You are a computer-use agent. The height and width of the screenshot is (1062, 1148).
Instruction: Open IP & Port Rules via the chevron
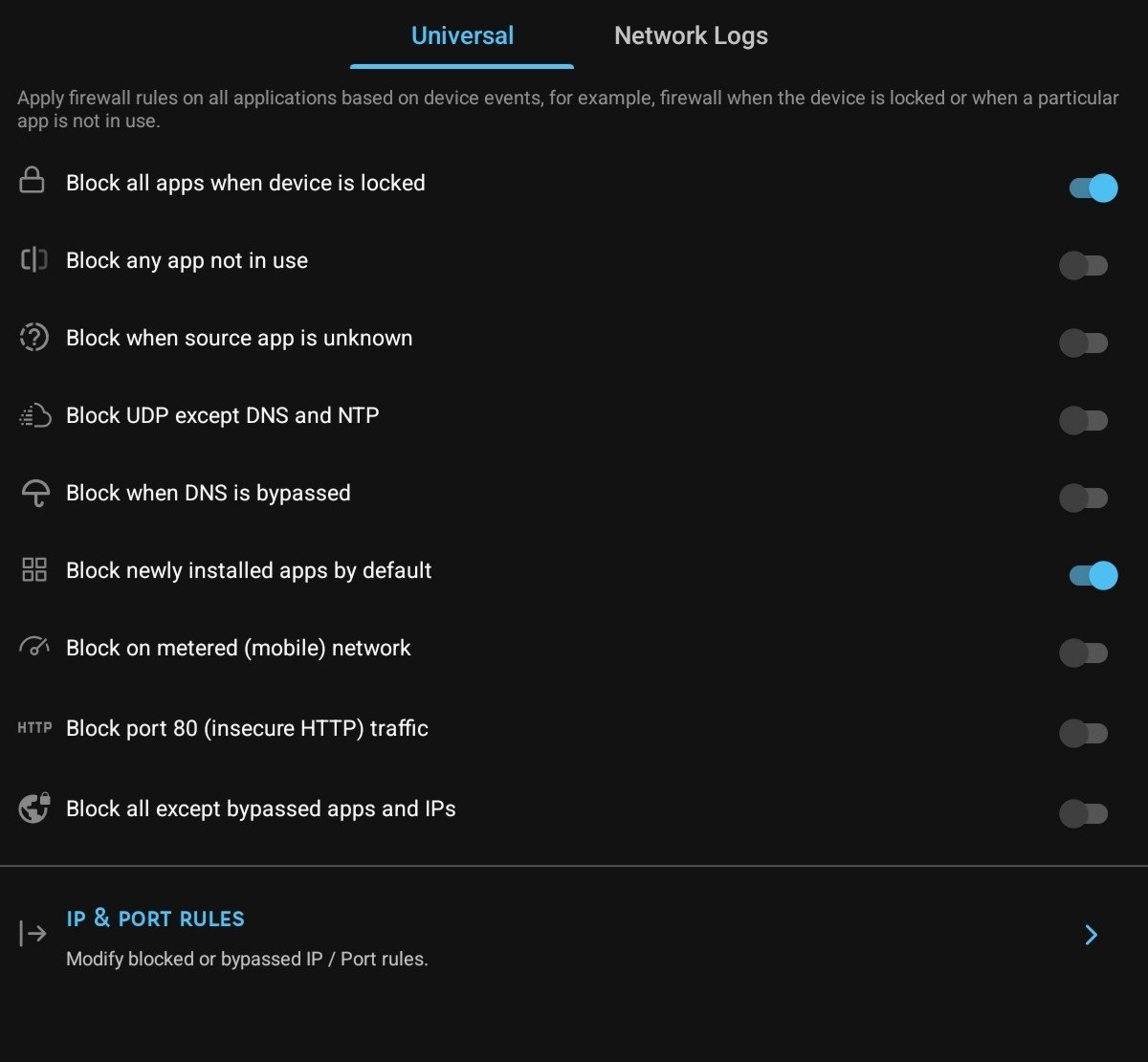pos(1091,935)
